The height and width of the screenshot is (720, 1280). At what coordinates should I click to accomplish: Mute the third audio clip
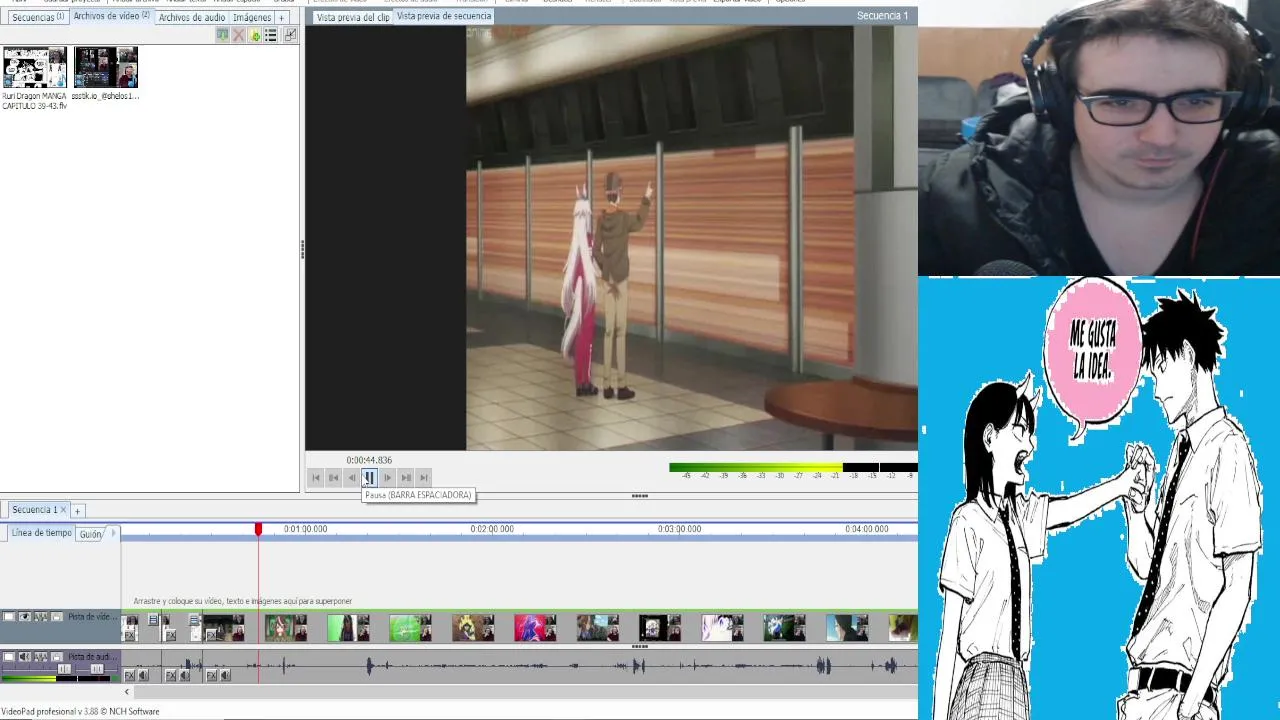click(225, 675)
